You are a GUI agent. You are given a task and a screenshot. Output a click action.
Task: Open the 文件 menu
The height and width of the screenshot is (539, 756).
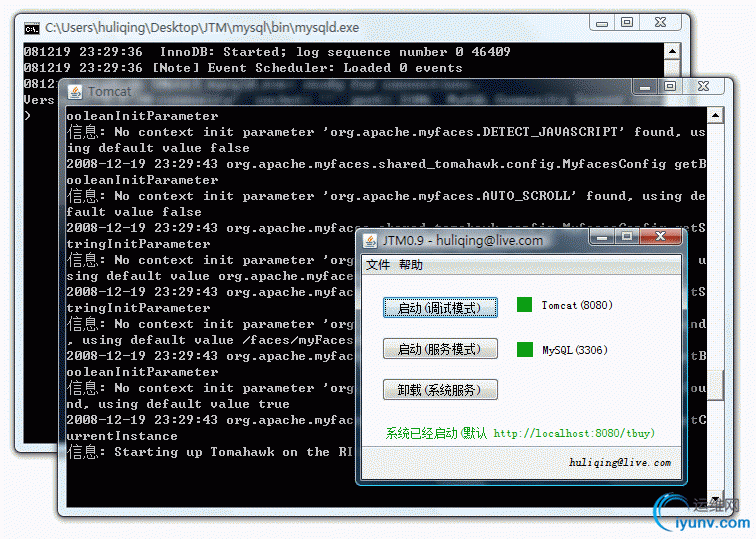click(378, 265)
